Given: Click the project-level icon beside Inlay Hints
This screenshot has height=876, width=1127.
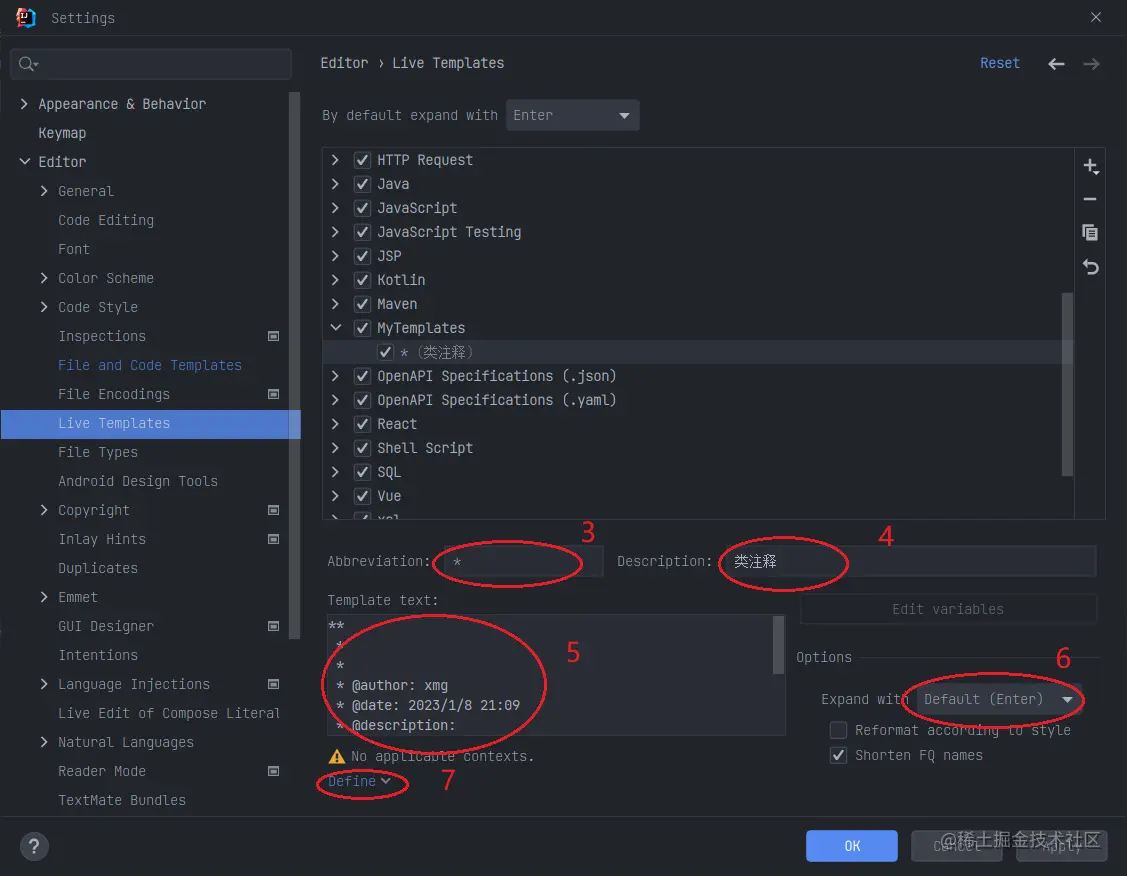Looking at the screenshot, I should [x=273, y=539].
